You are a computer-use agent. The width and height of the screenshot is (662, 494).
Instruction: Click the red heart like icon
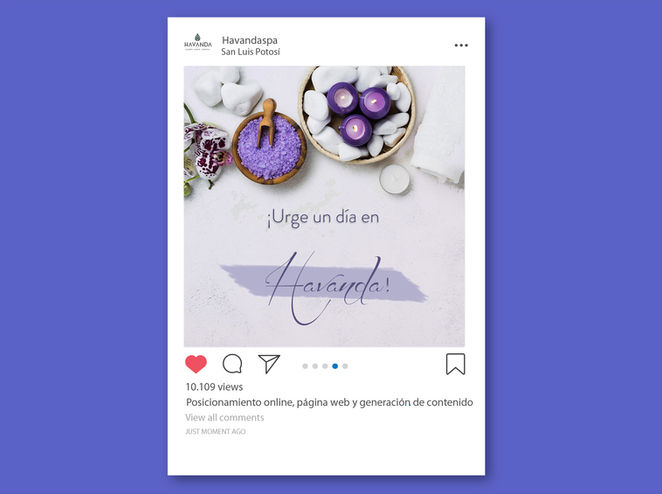pos(196,364)
